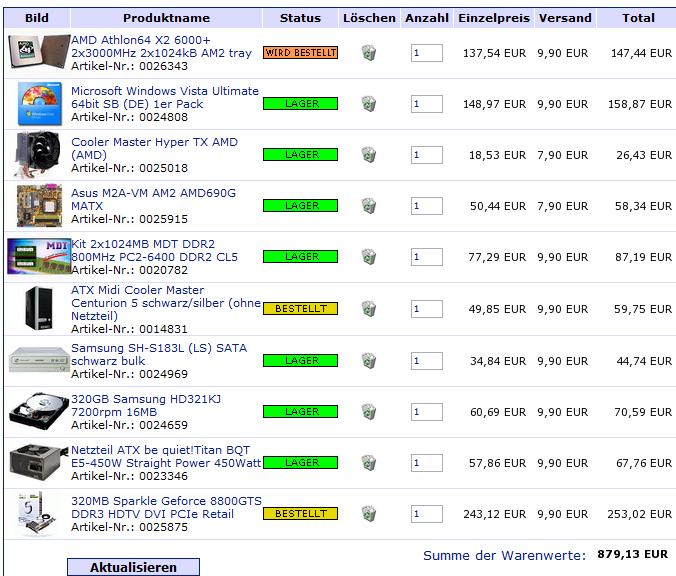Remove the 320GB Samsung HD321KJ hard drive

tap(369, 412)
